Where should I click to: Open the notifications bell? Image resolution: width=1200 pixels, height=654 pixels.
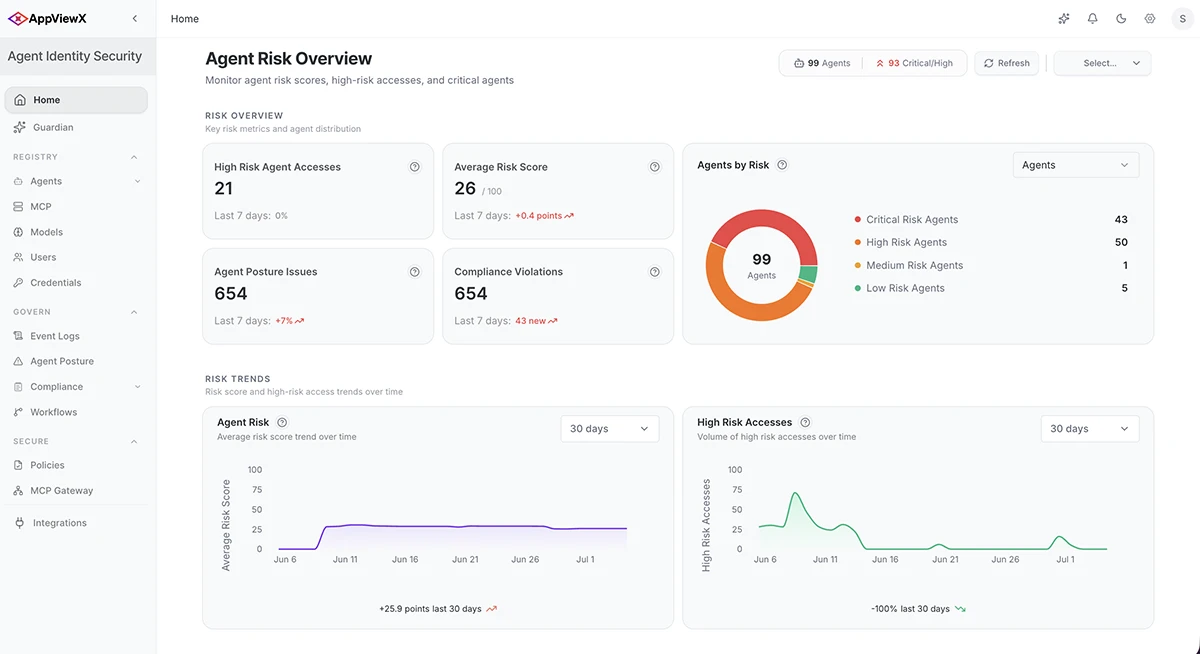point(1093,18)
